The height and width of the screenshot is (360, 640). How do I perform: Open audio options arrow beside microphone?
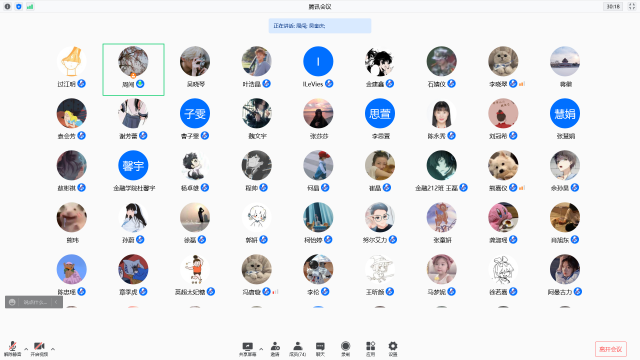click(26, 349)
